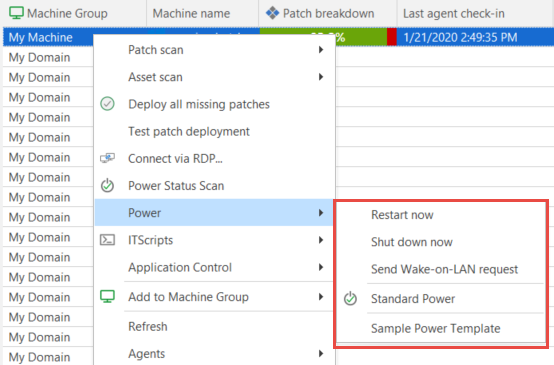Screen dimensions: 554x365
Task: Click the terminal icon beside ITScripts
Action: [107, 240]
